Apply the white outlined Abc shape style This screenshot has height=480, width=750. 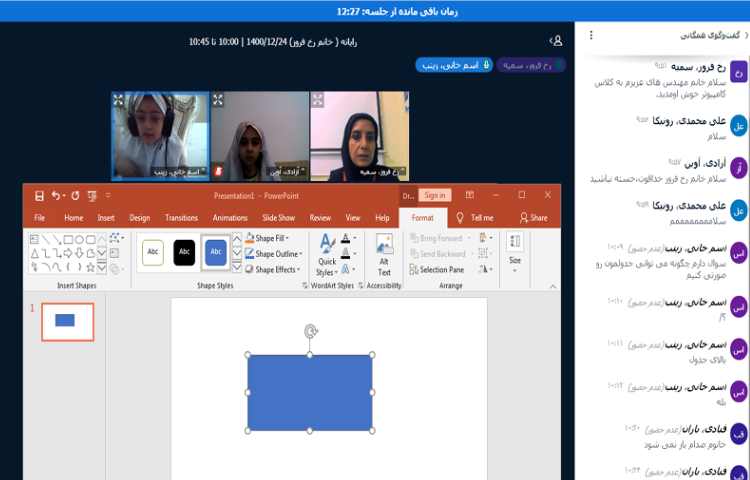pos(153,252)
